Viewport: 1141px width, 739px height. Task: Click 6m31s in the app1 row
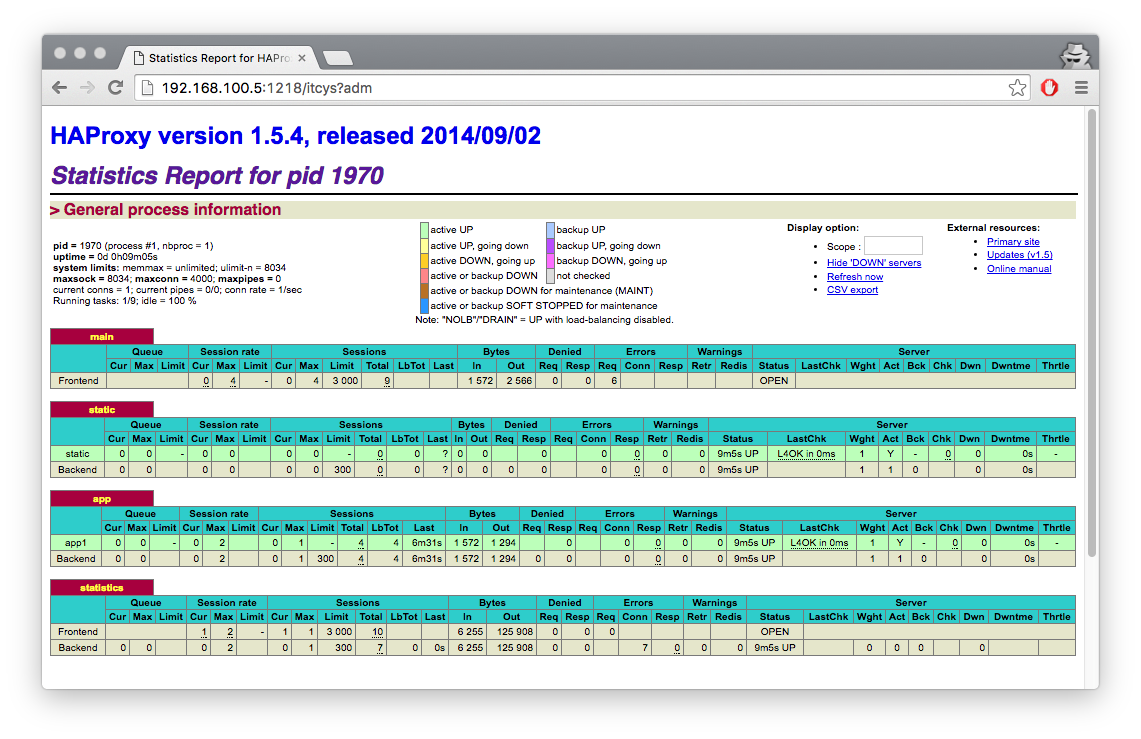[x=426, y=543]
